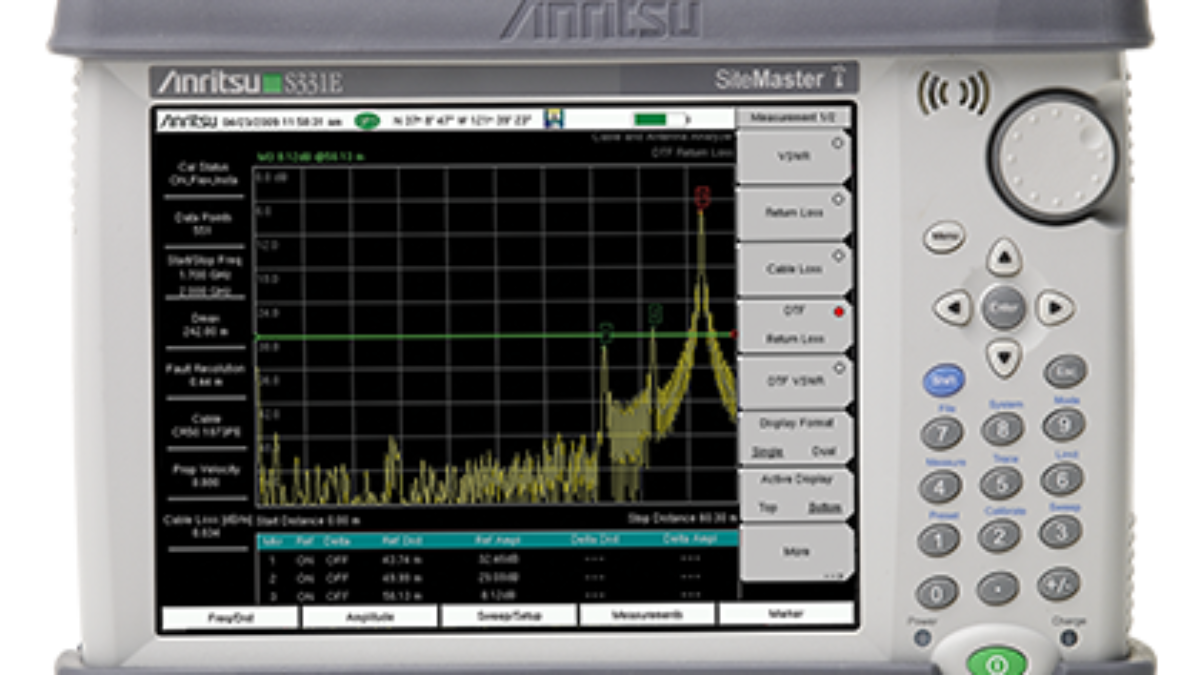Tap the 6 key labeled Limit
Screen dimensions: 1200x675
tap(1061, 479)
